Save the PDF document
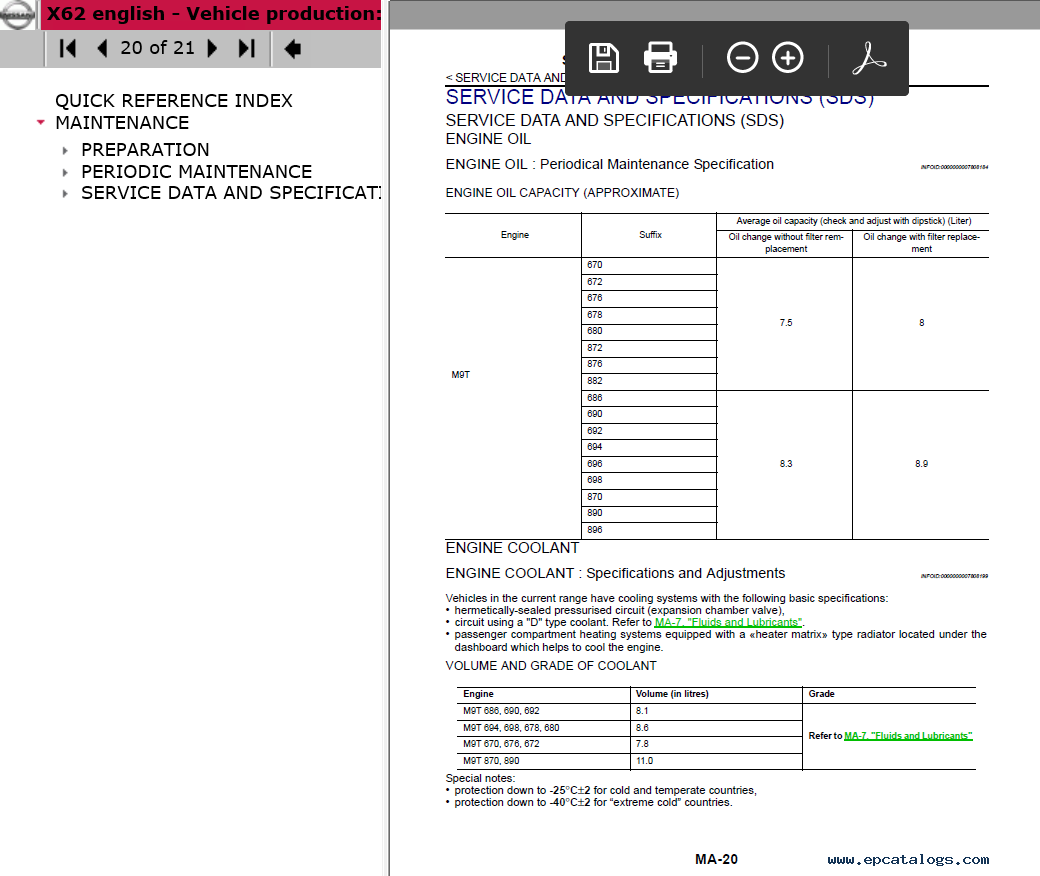 coord(604,58)
